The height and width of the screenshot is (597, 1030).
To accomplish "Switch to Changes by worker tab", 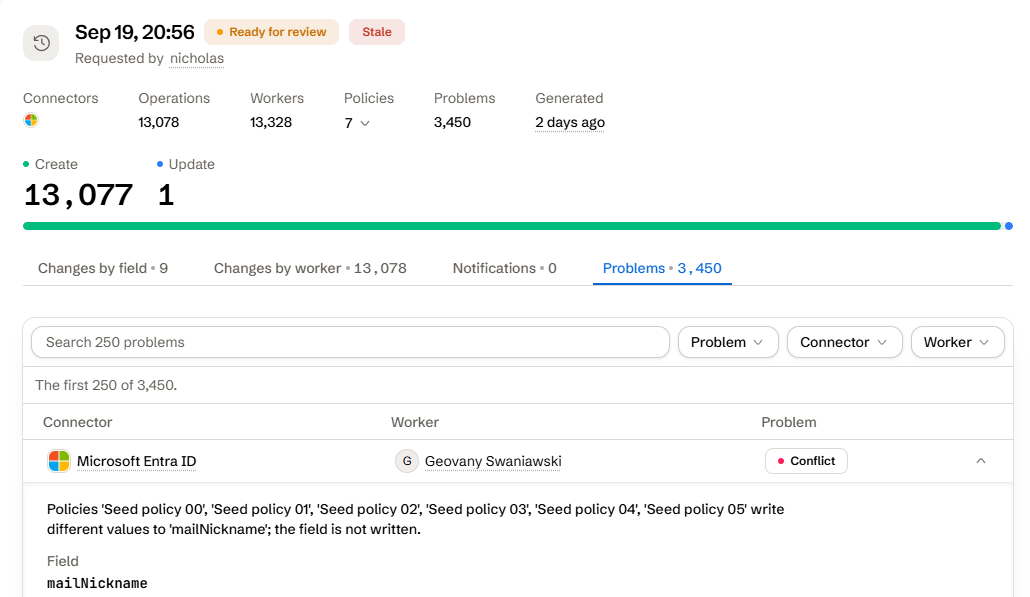I will [x=310, y=268].
